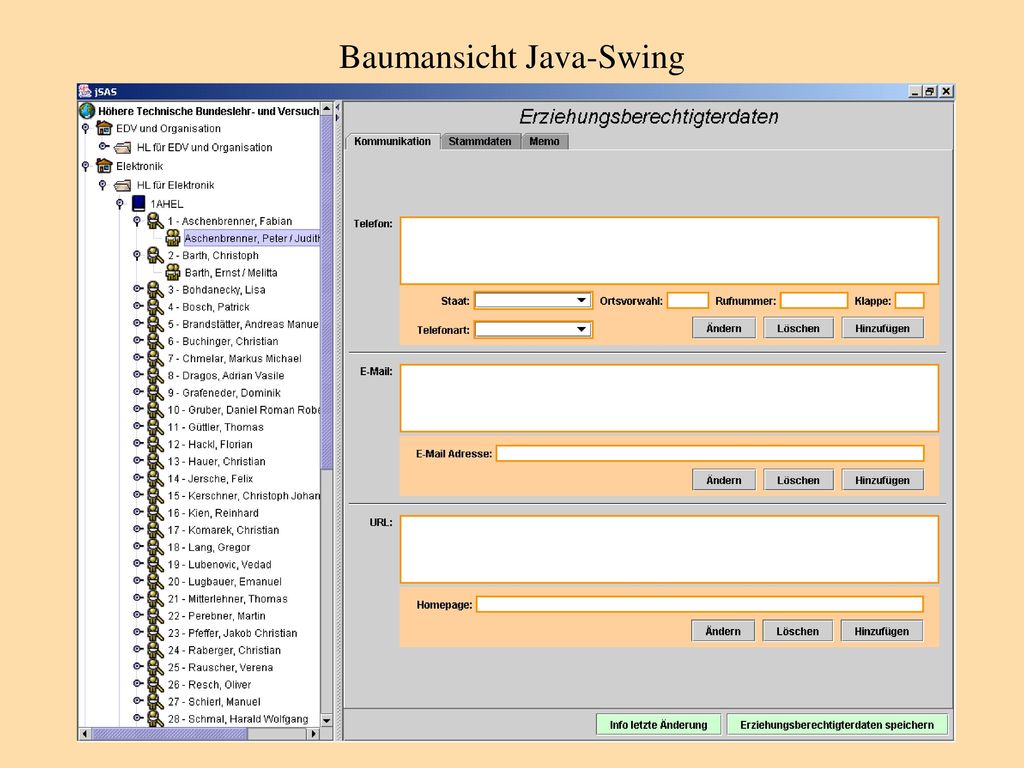
Task: Click the student icon for Perebner, Martin
Action: click(155, 615)
